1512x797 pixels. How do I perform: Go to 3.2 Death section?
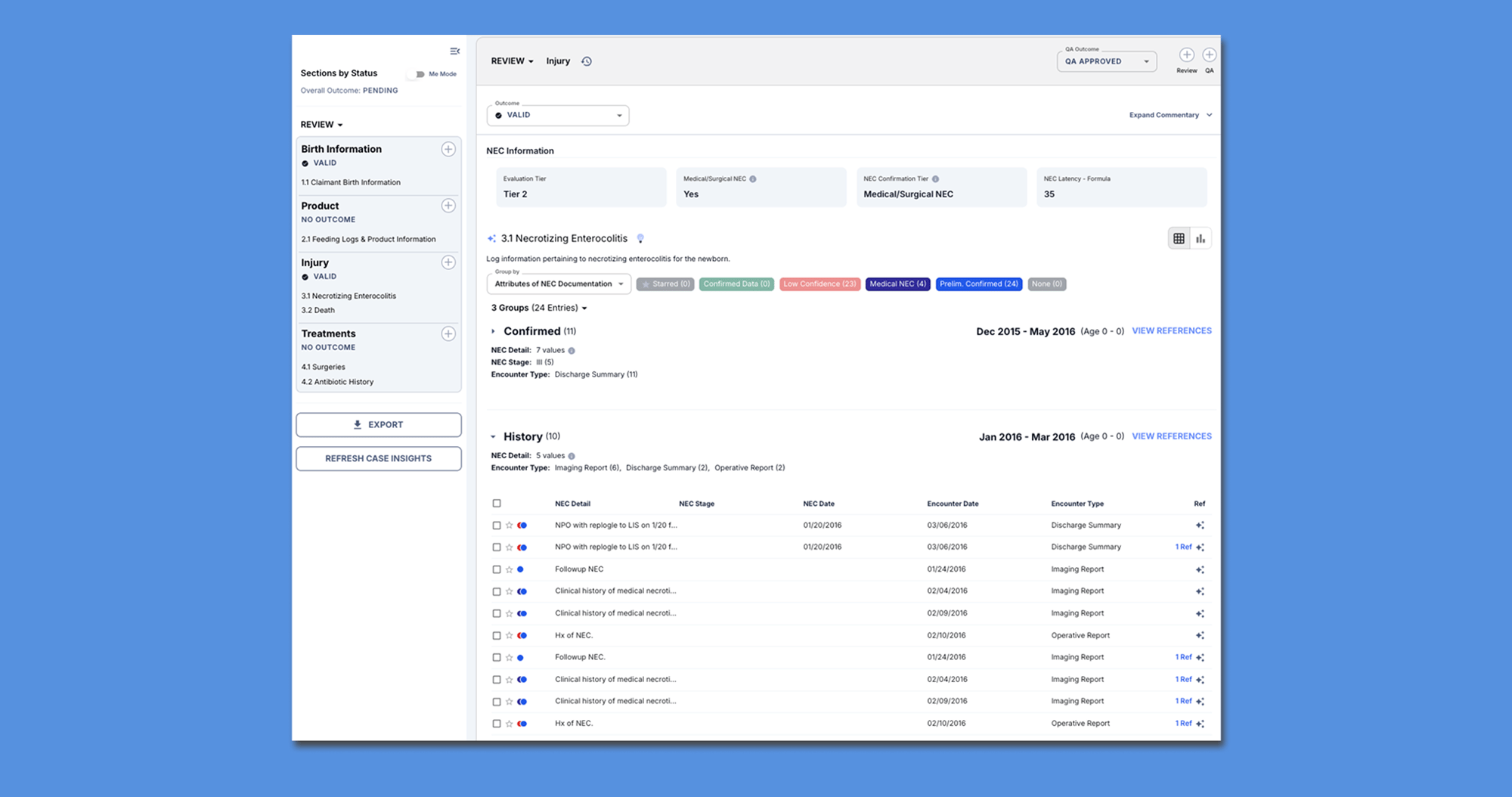click(x=318, y=310)
